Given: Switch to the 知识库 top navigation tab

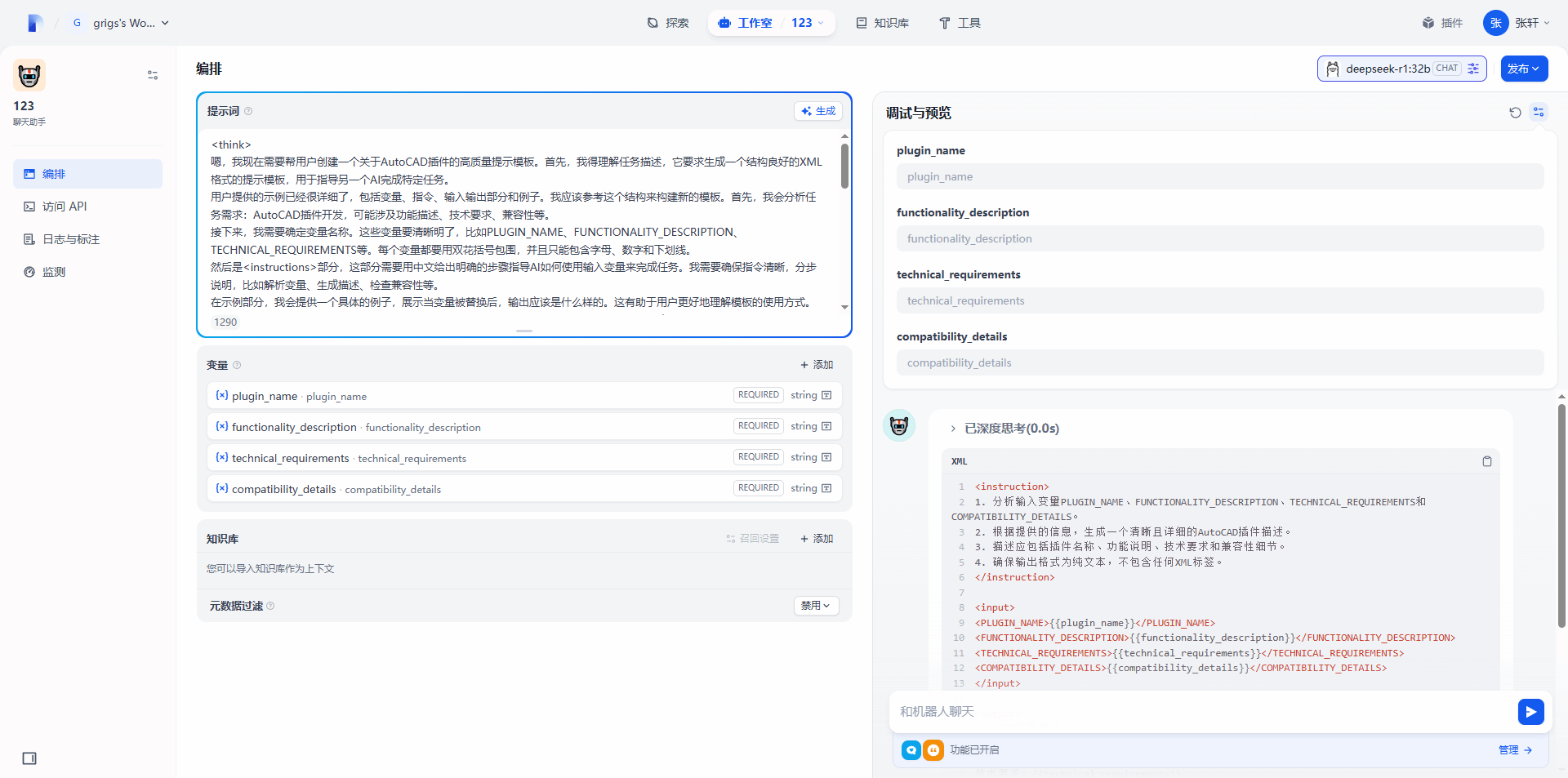Looking at the screenshot, I should click(x=882, y=23).
